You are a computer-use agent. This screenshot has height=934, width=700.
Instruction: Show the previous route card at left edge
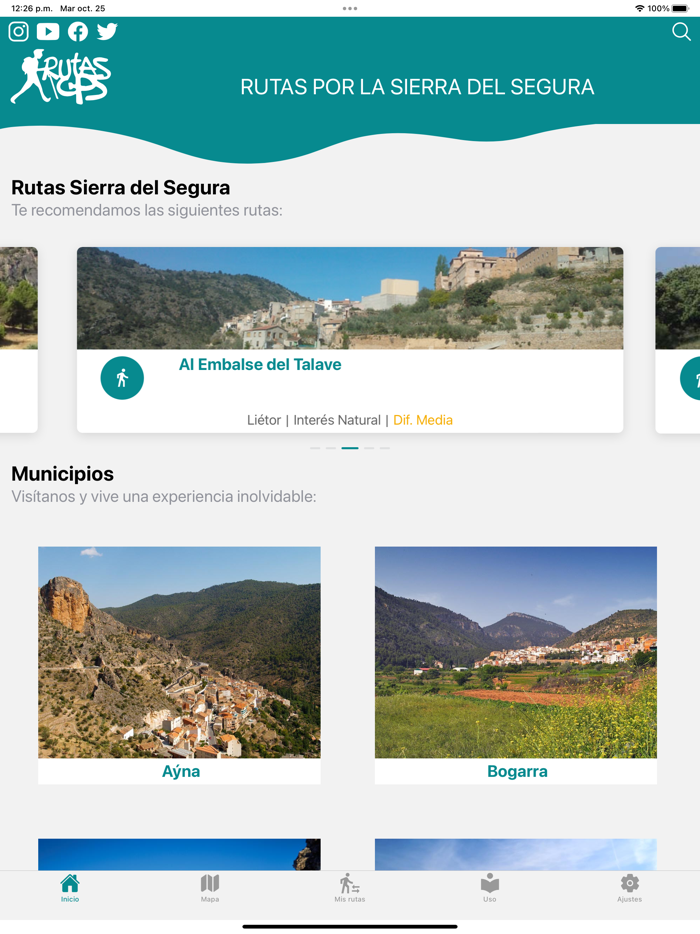coord(18,340)
